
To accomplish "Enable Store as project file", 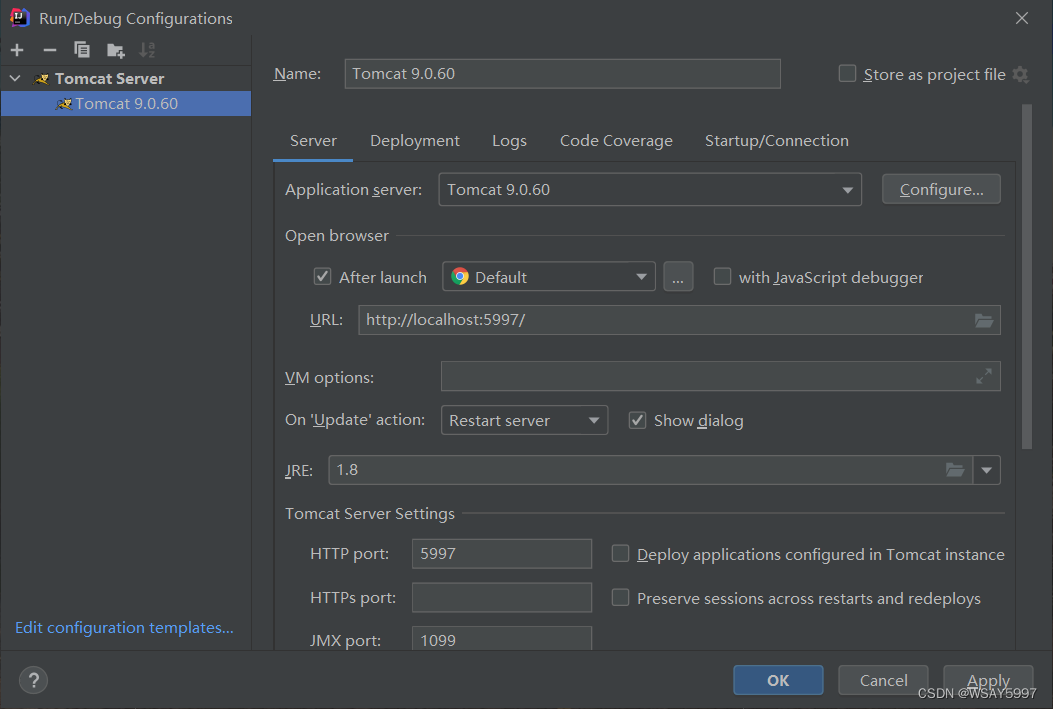I will [848, 73].
